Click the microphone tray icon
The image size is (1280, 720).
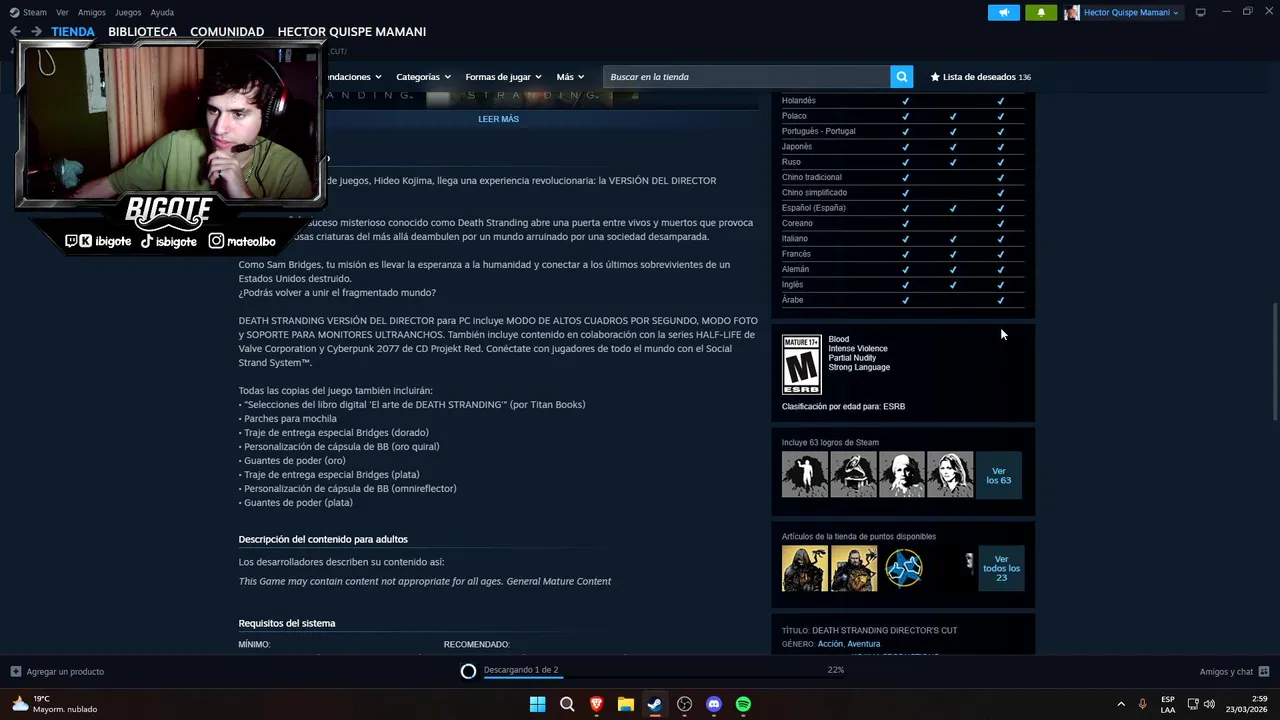pos(1142,704)
